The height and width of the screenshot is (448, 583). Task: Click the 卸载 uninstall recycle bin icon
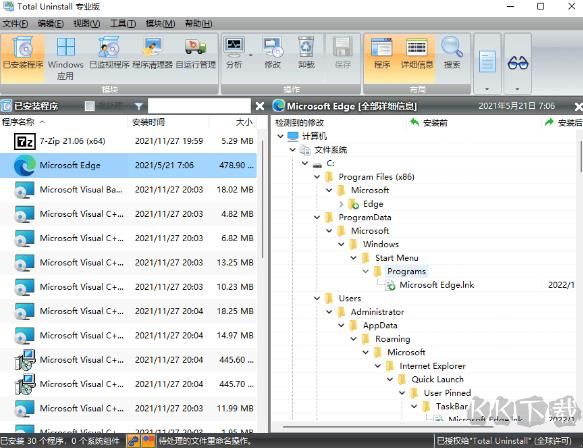[306, 53]
